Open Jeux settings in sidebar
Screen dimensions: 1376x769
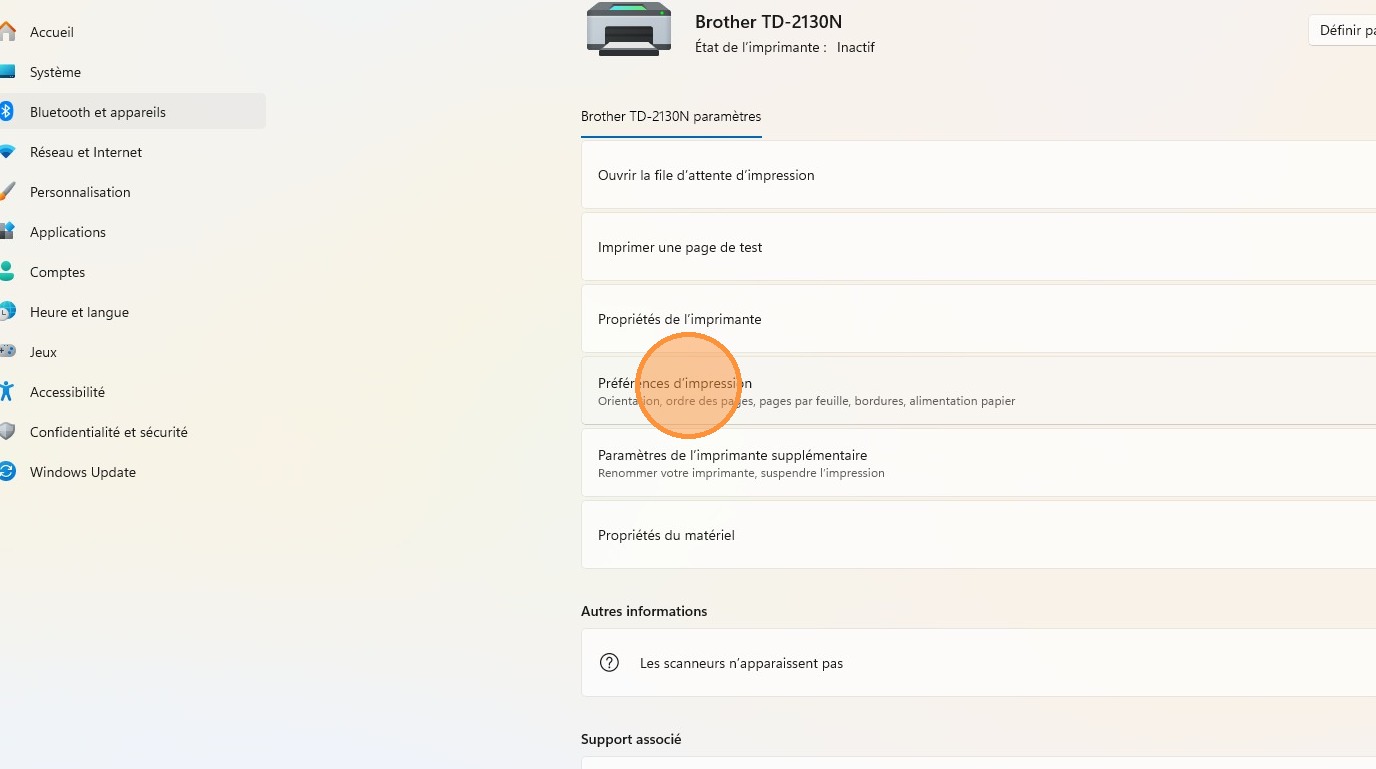pyautogui.click(x=43, y=352)
